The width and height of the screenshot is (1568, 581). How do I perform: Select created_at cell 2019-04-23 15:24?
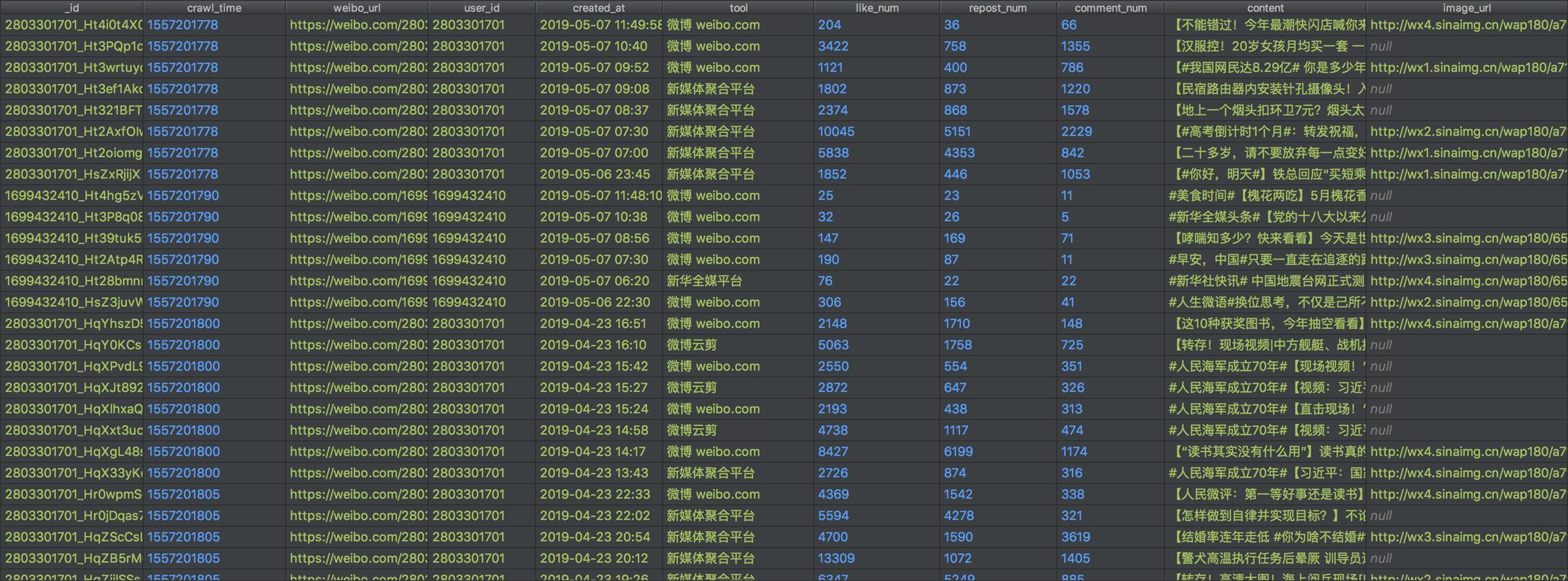click(x=599, y=409)
